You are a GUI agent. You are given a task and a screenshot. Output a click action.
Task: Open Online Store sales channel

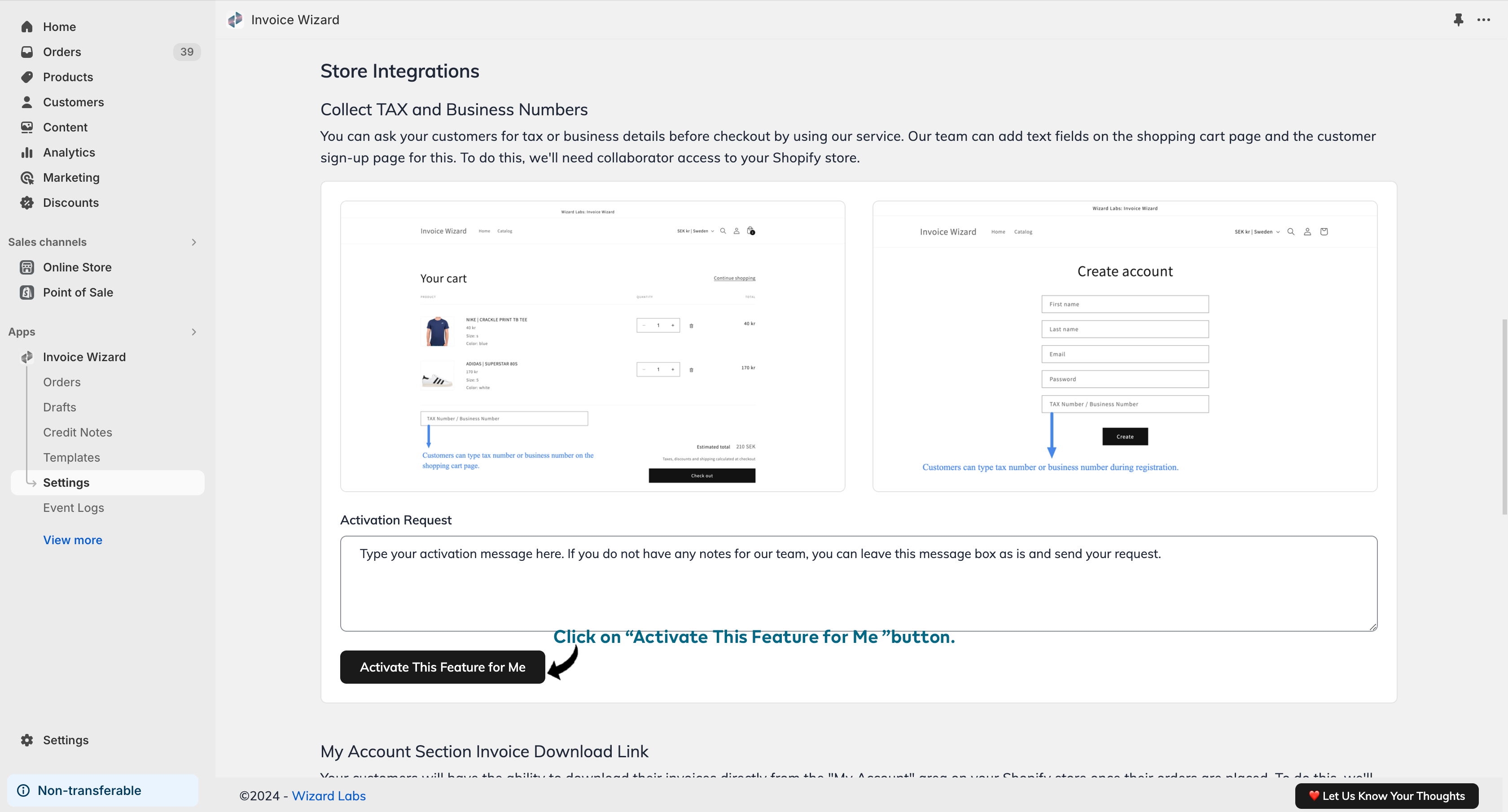(77, 267)
